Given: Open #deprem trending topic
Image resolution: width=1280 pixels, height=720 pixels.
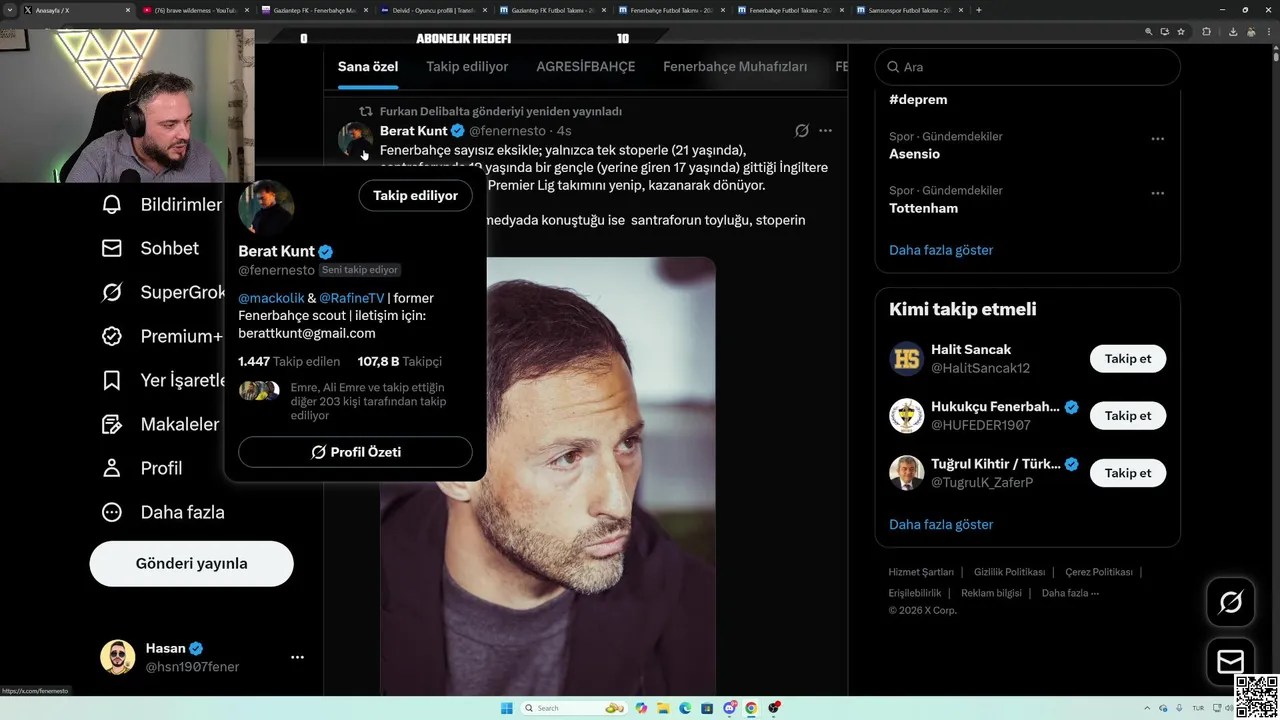Looking at the screenshot, I should click(x=918, y=99).
